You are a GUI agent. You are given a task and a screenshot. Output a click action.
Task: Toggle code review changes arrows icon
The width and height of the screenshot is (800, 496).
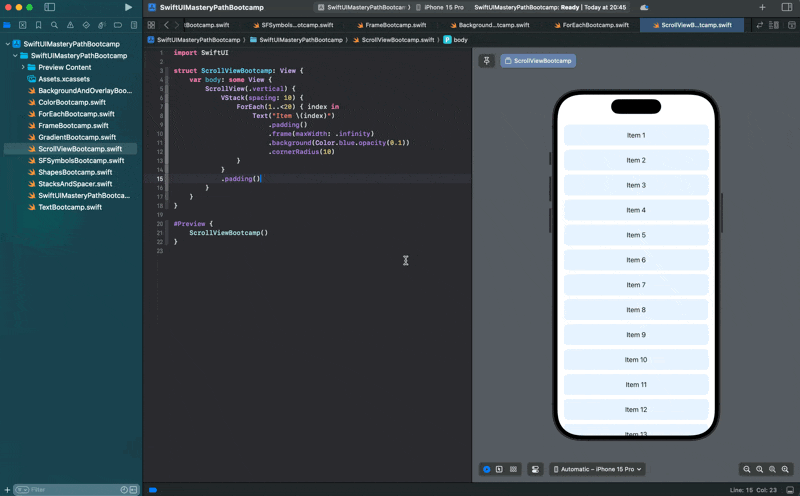point(759,25)
